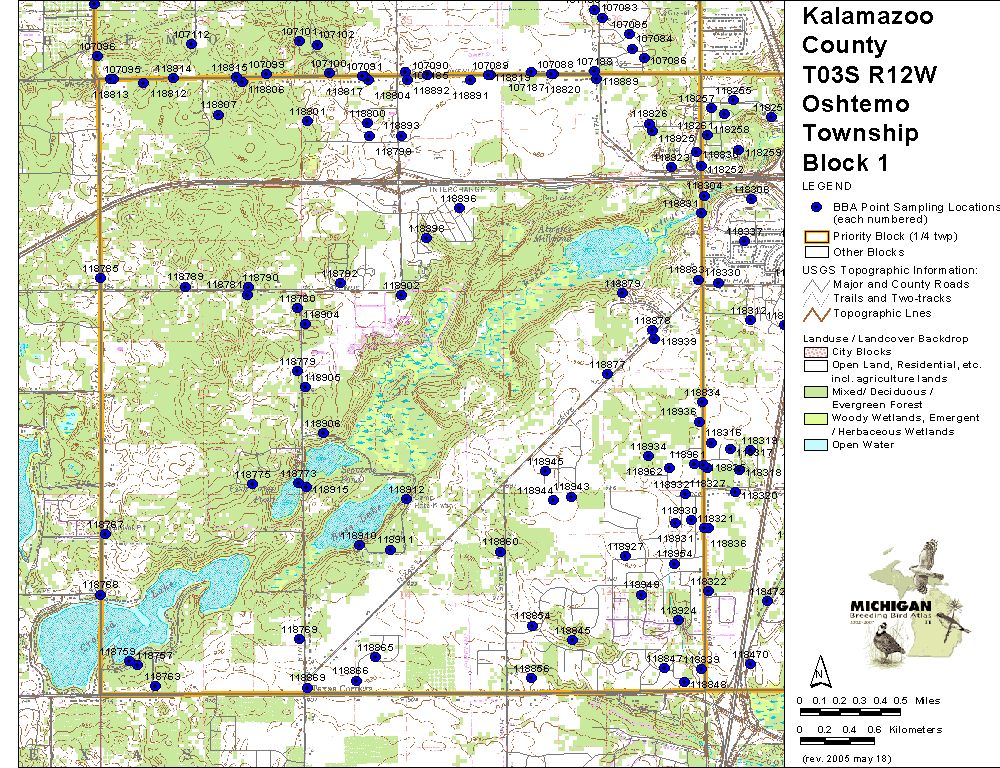This screenshot has height=768, width=1000.
Task: Select sampling point 118927
Action: (625, 557)
